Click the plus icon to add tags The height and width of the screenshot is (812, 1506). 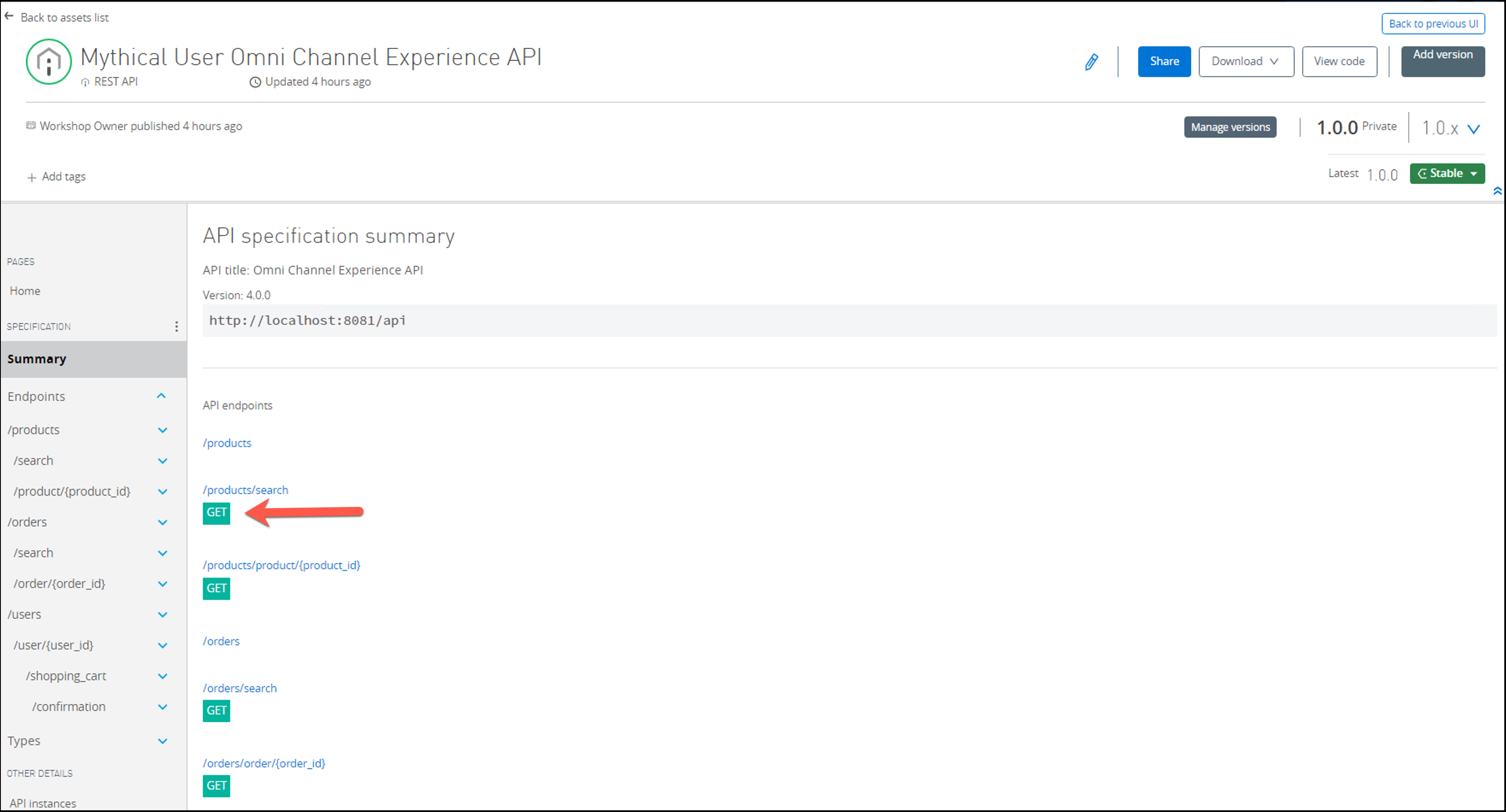tap(32, 178)
